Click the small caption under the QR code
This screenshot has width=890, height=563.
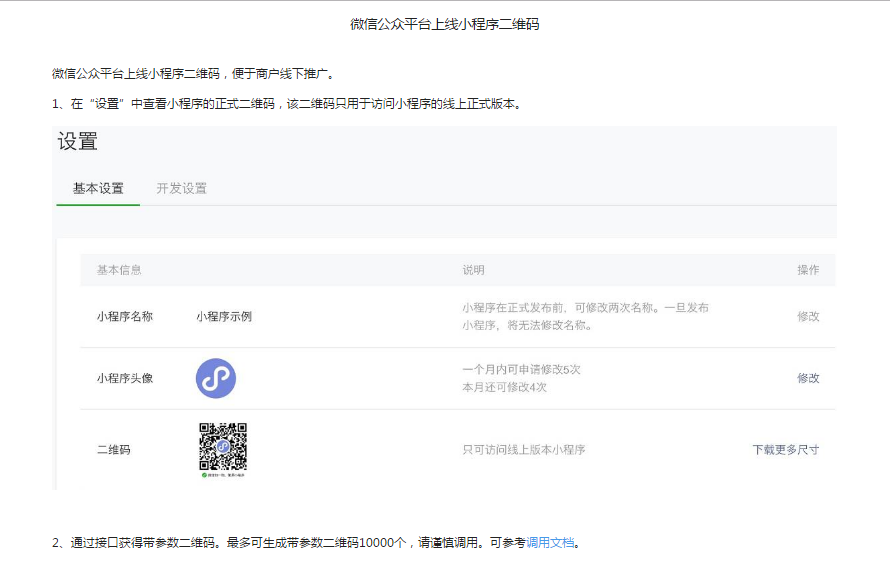(222, 476)
